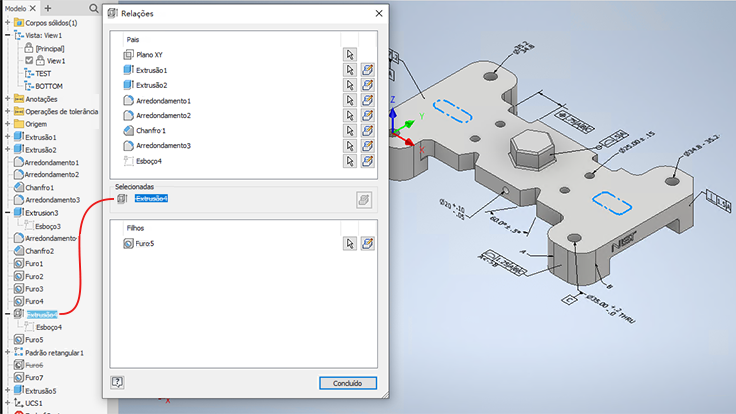Click the select arrow icon for Extrusão1 parent
The image size is (736, 414).
point(350,70)
